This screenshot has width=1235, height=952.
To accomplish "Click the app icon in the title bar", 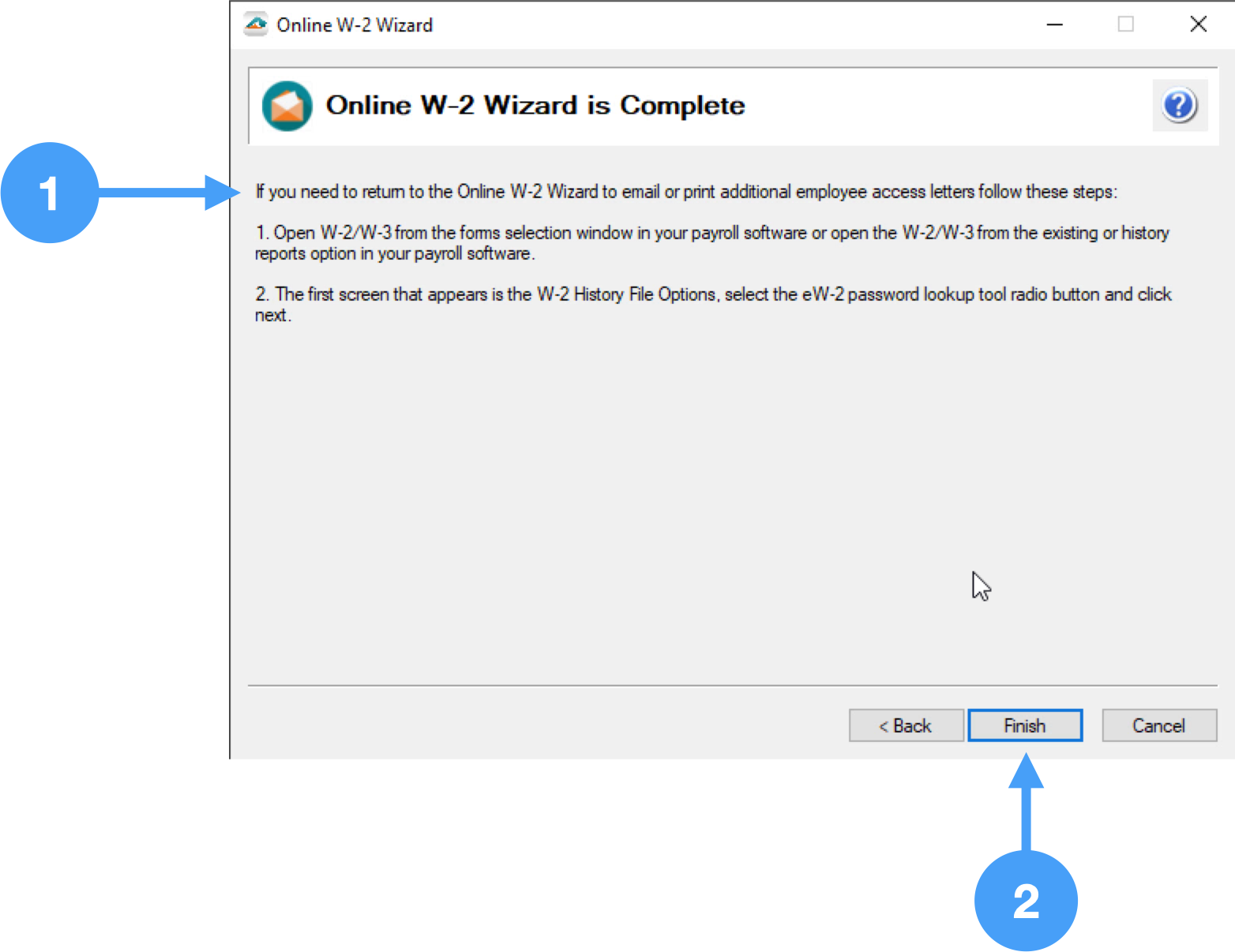I will (256, 24).
